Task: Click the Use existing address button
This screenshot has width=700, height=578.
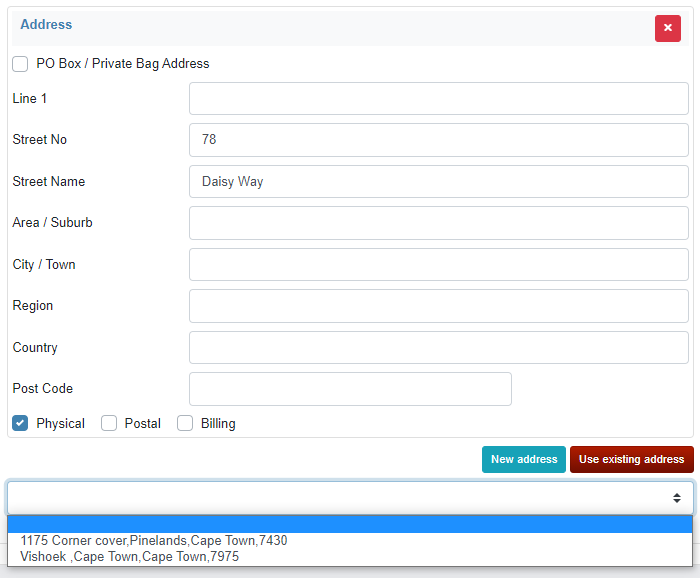Action: pyautogui.click(x=632, y=459)
